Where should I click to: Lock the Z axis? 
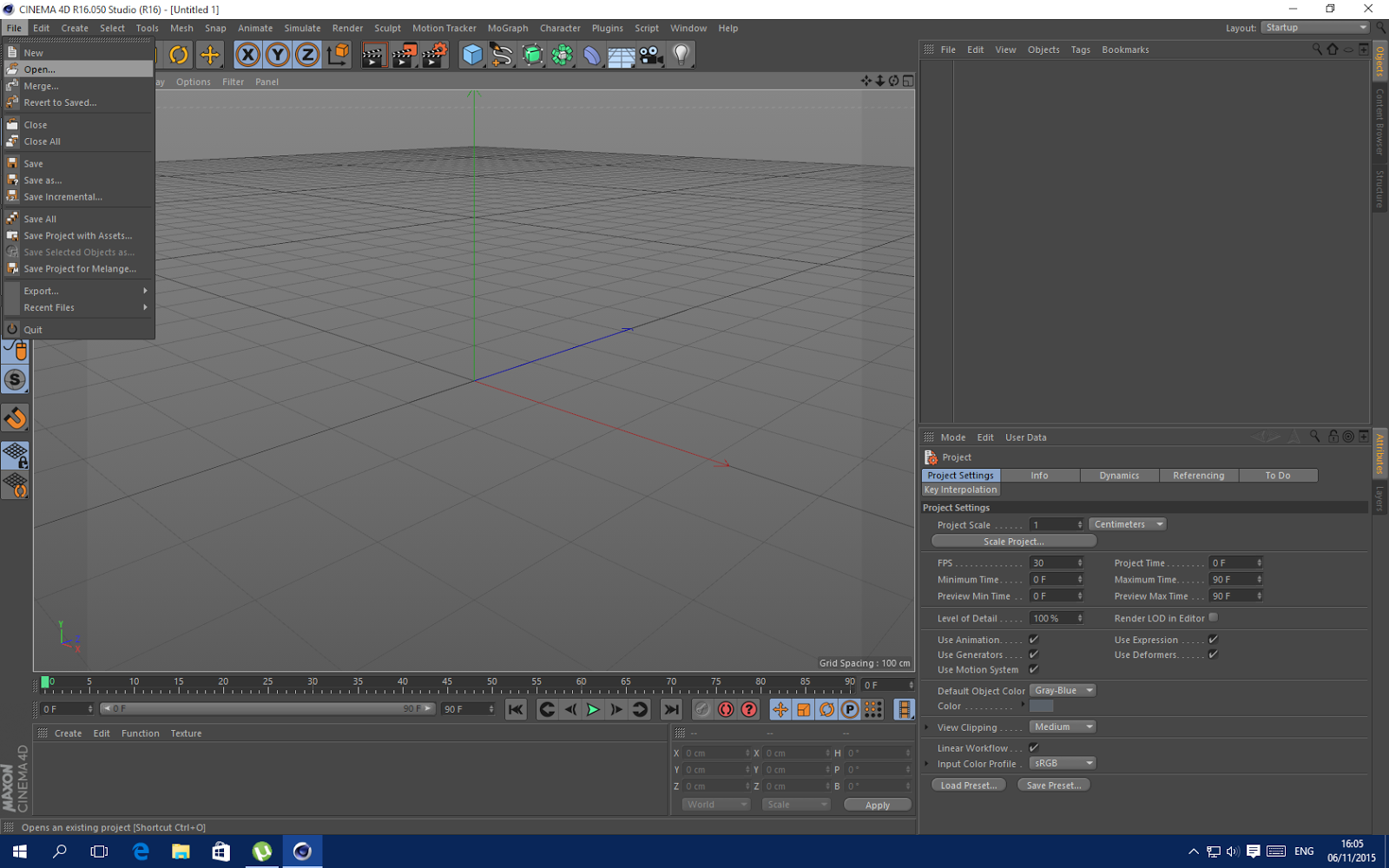tap(307, 55)
